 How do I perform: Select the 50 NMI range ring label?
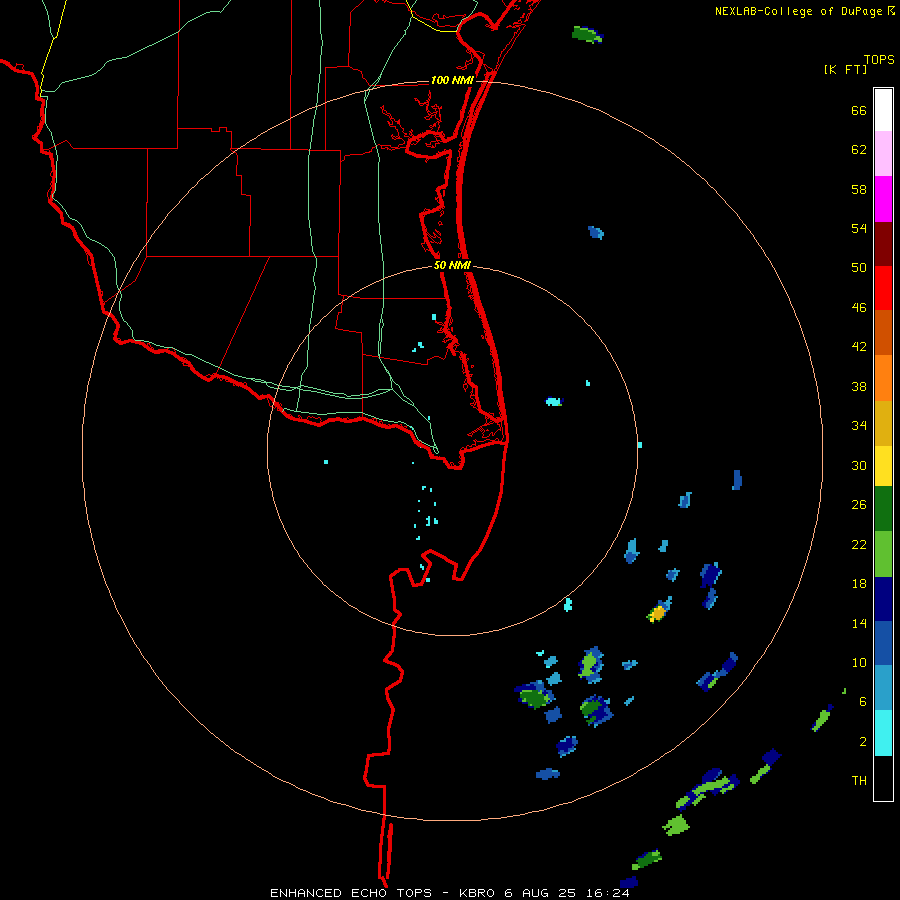coord(452,265)
